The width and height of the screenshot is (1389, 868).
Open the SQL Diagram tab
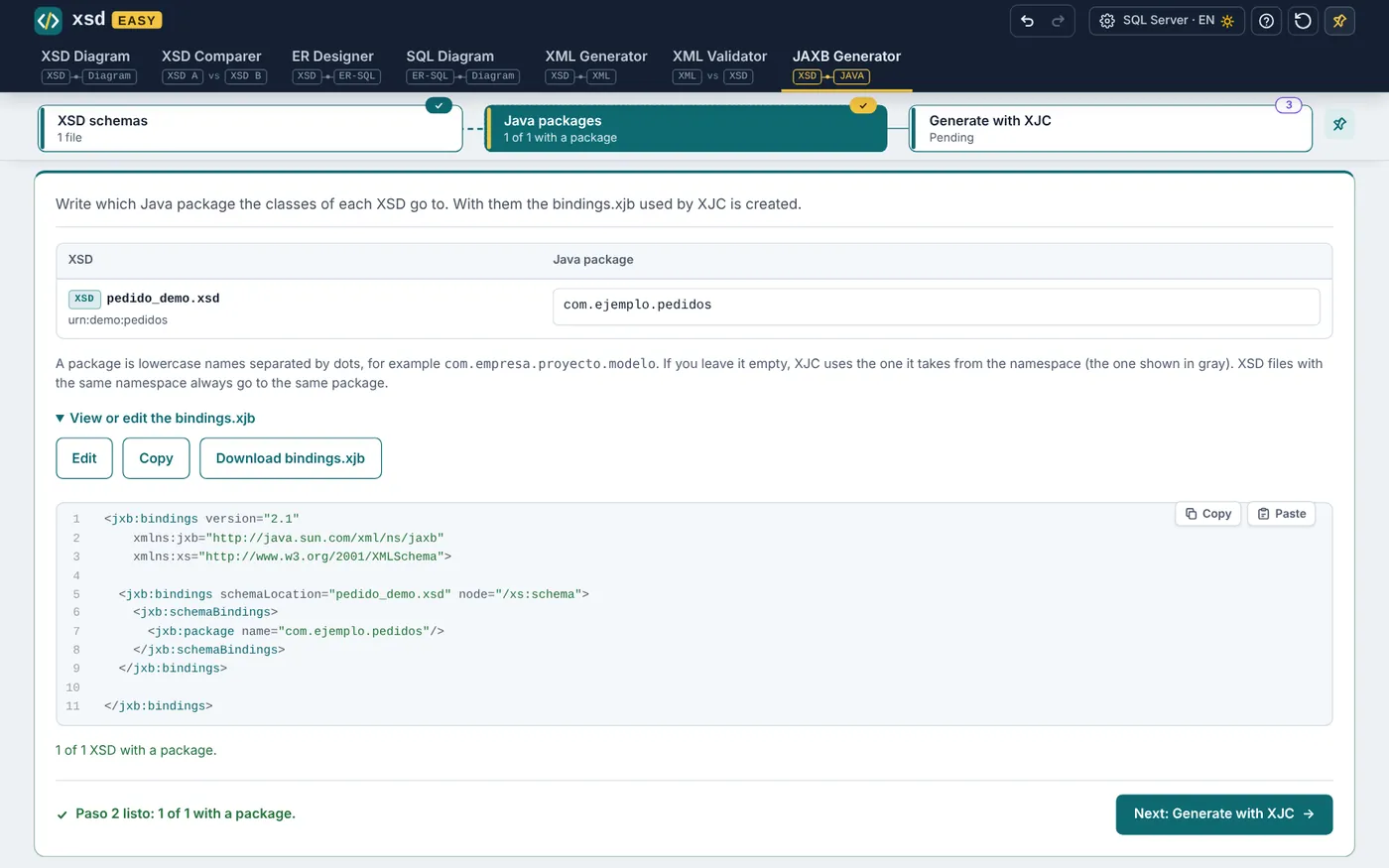(462, 65)
